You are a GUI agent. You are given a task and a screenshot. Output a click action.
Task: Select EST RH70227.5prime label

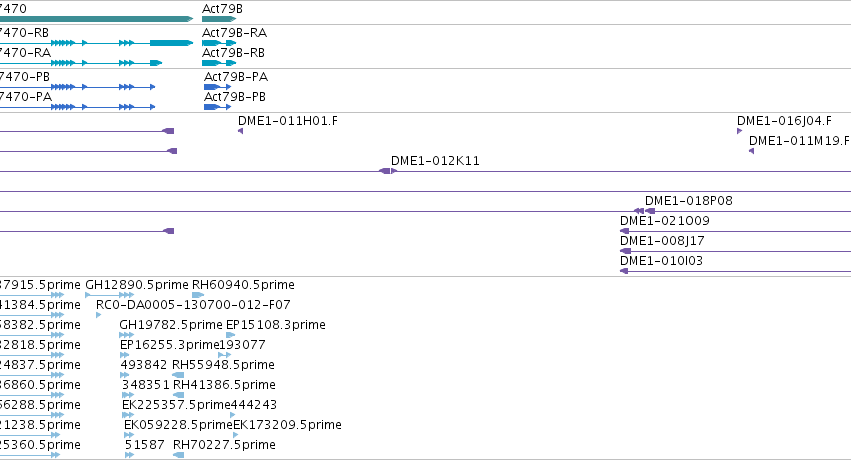click(x=224, y=445)
